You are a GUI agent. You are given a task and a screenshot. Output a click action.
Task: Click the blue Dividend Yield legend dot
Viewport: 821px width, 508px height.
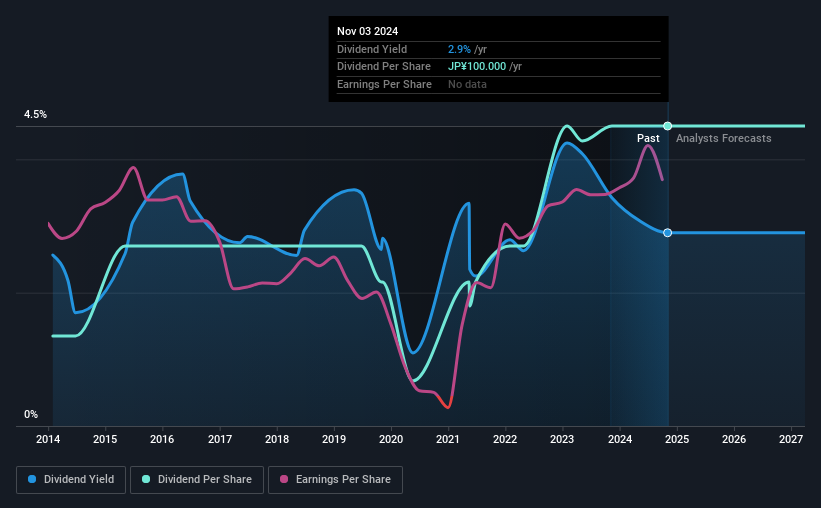(32, 479)
